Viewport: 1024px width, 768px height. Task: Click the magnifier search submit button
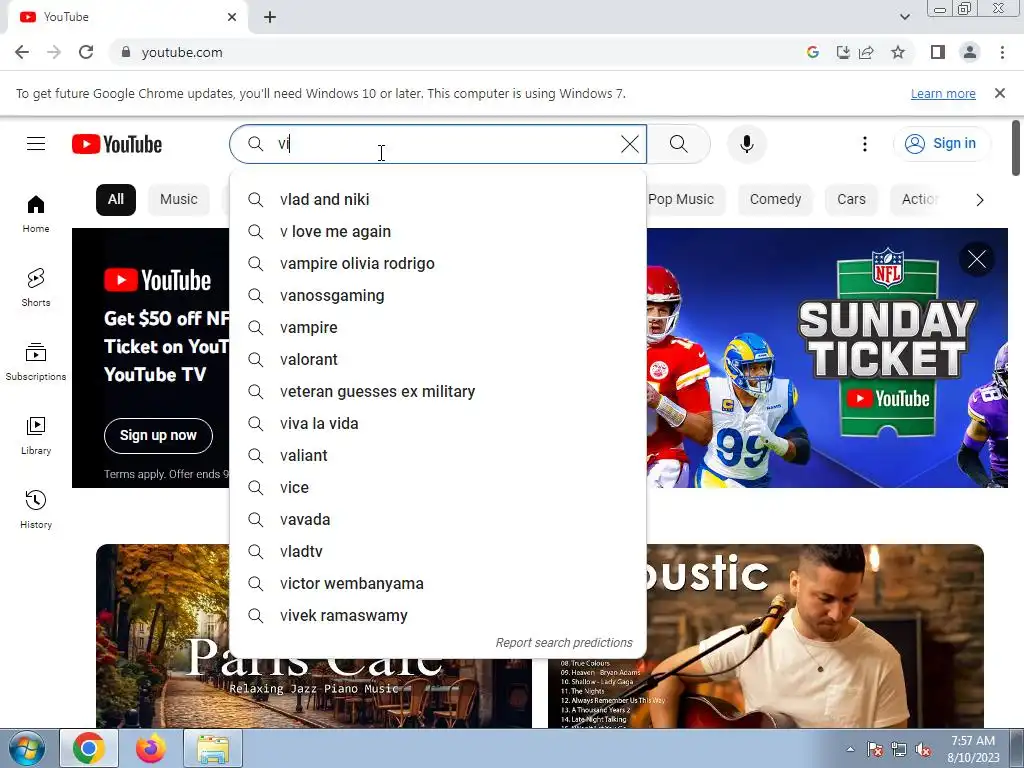[679, 144]
